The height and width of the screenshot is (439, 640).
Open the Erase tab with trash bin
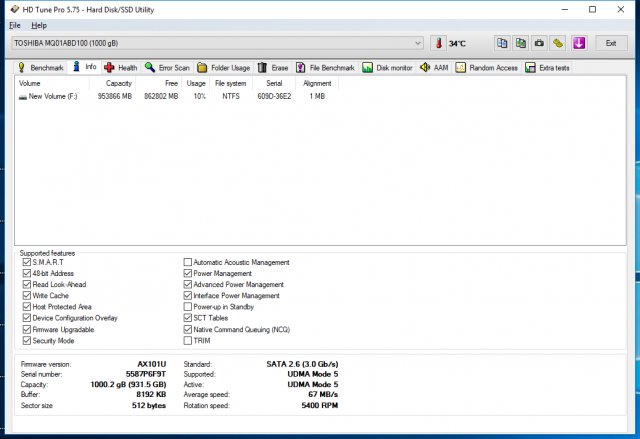click(273, 68)
